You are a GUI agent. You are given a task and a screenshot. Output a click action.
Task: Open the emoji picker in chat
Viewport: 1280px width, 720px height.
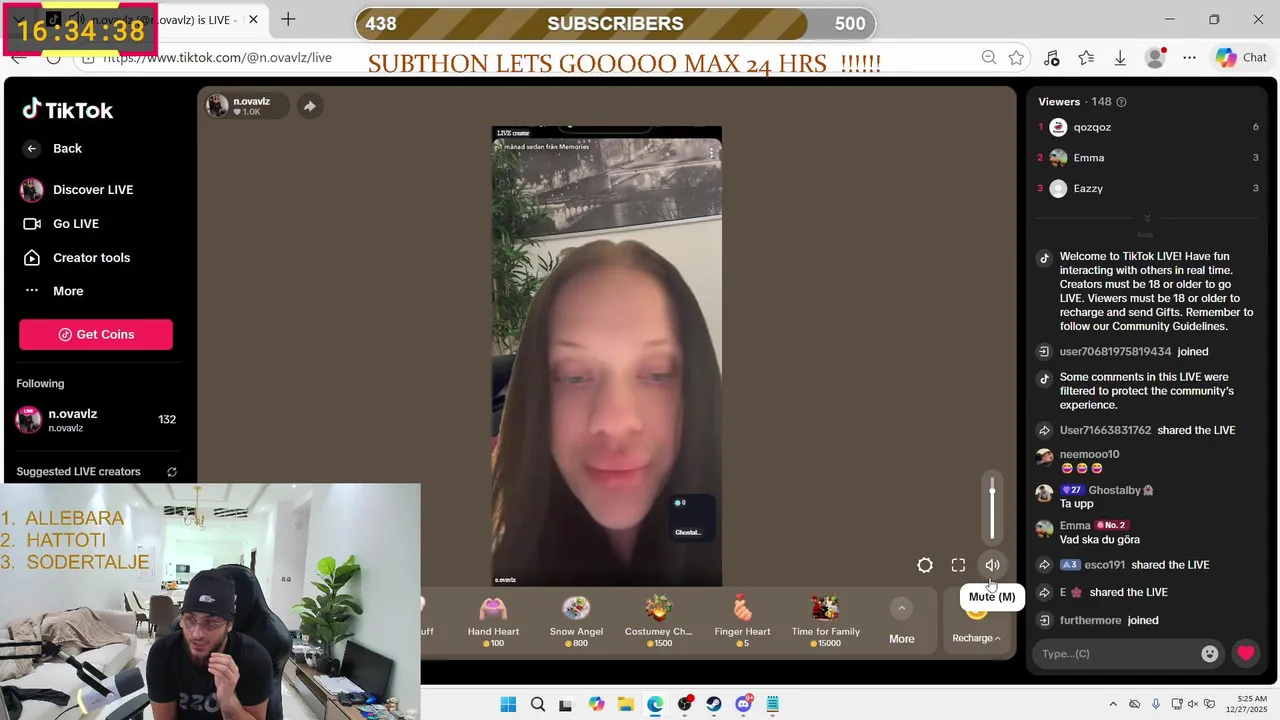[1210, 654]
